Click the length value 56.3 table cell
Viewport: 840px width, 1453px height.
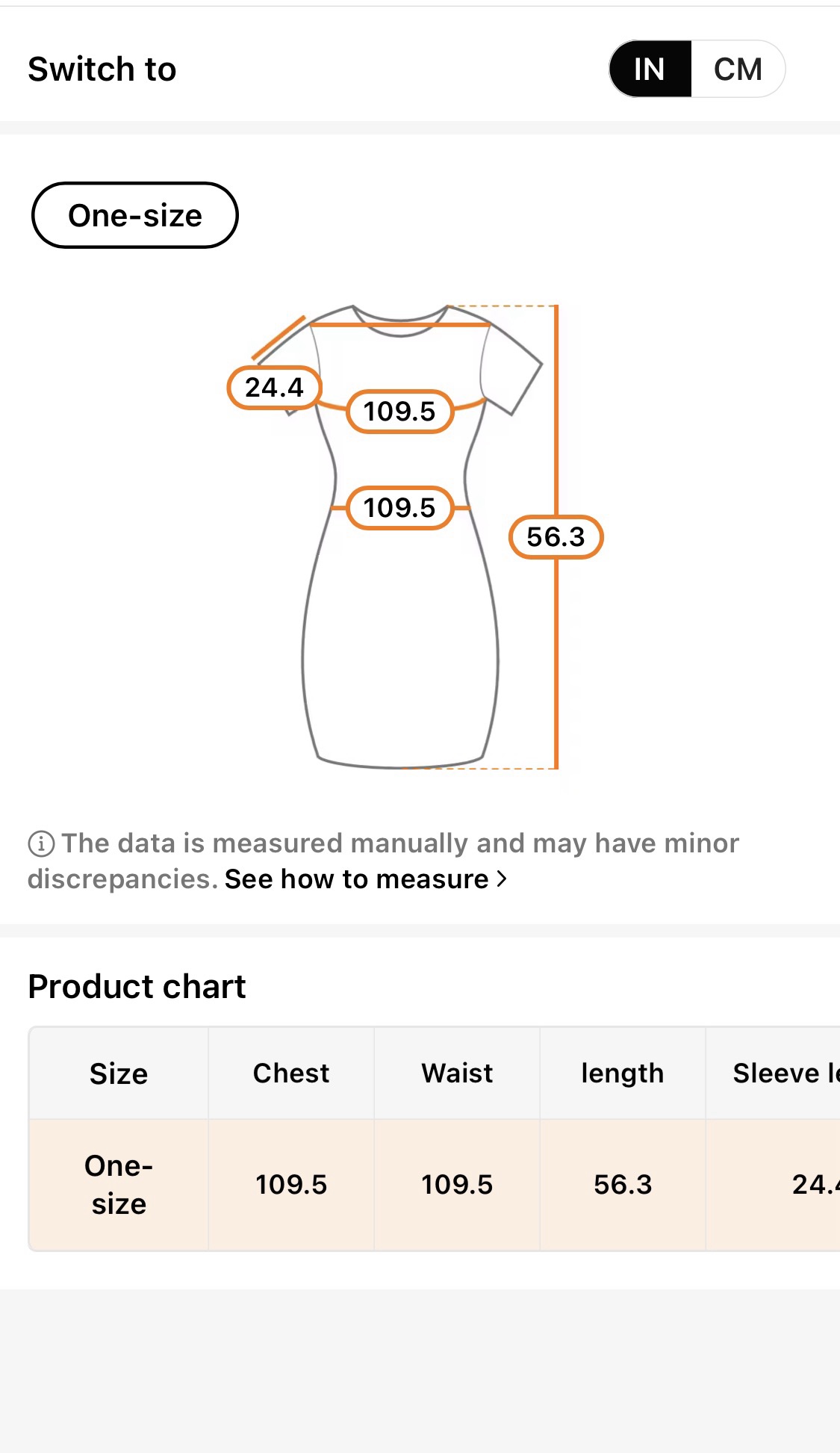[622, 1185]
